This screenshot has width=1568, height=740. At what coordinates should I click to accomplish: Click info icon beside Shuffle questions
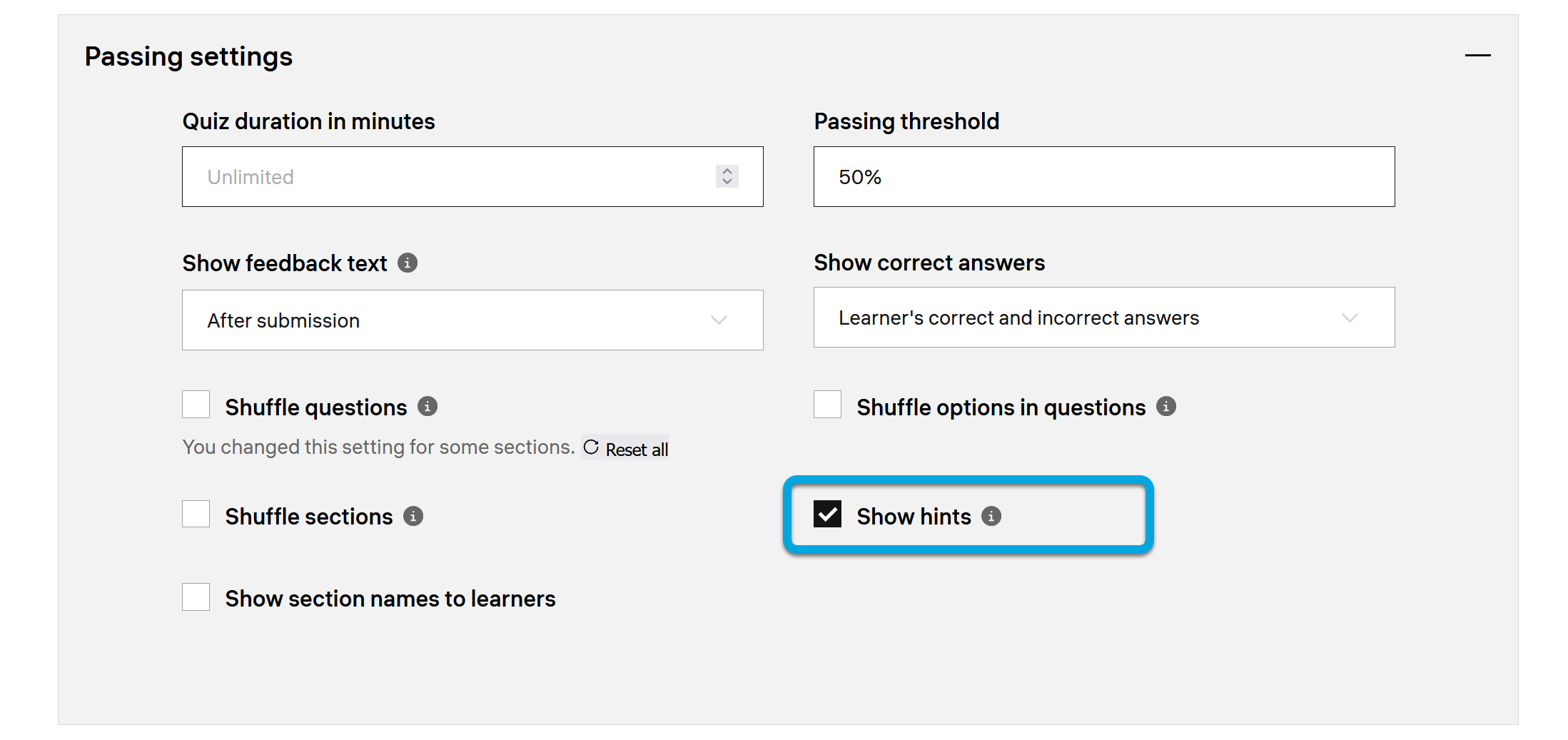(x=428, y=406)
